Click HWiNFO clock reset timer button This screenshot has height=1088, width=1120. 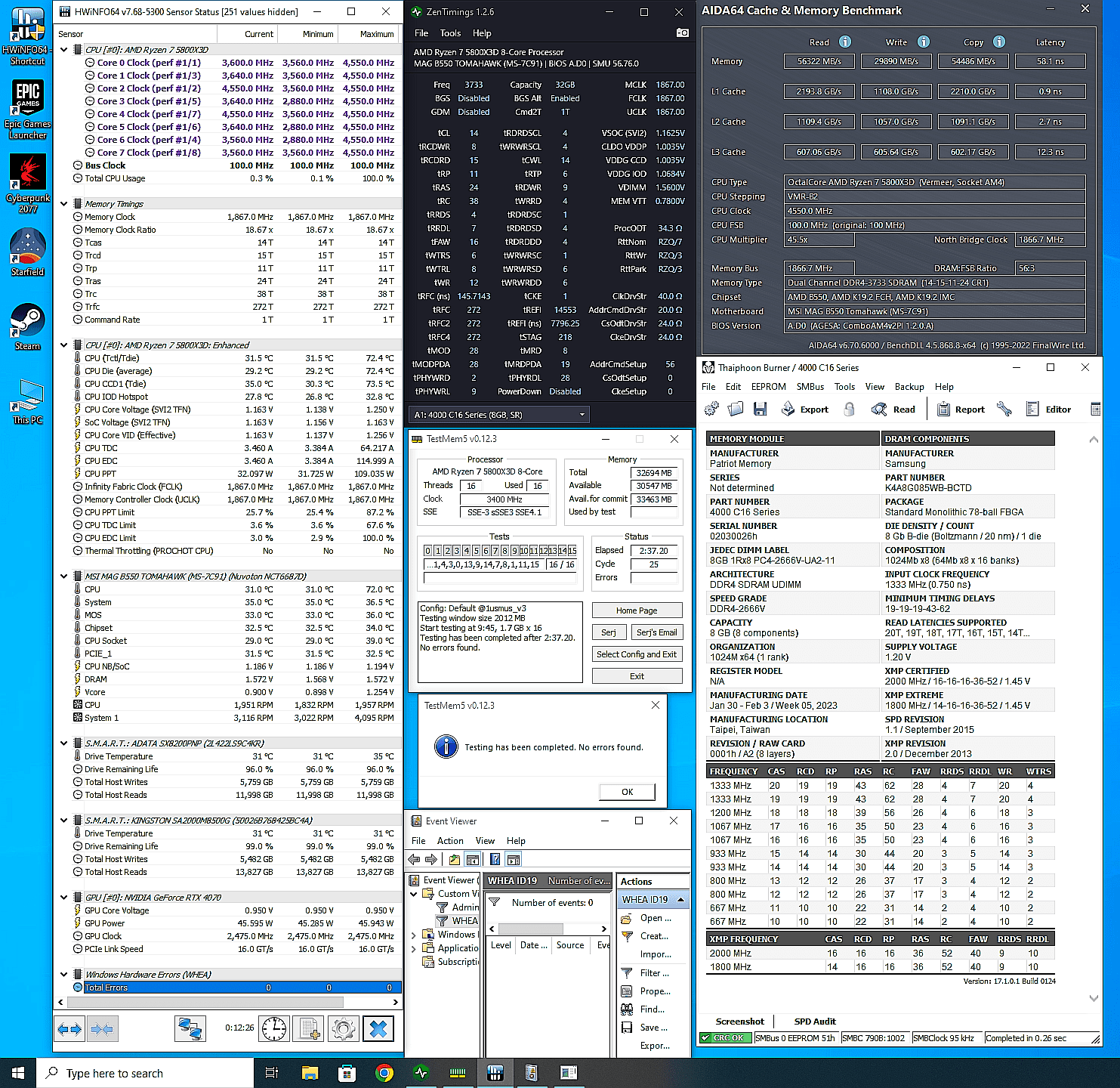[x=274, y=1028]
